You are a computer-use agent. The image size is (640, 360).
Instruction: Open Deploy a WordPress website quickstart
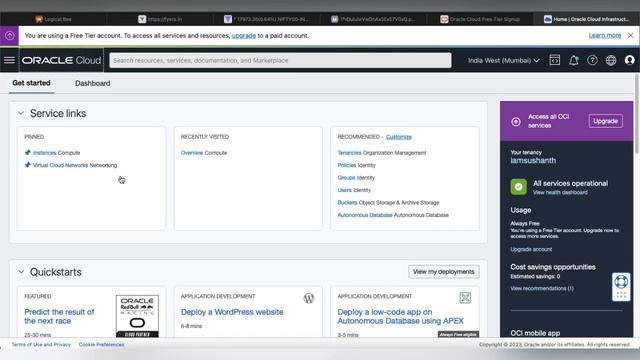point(232,312)
